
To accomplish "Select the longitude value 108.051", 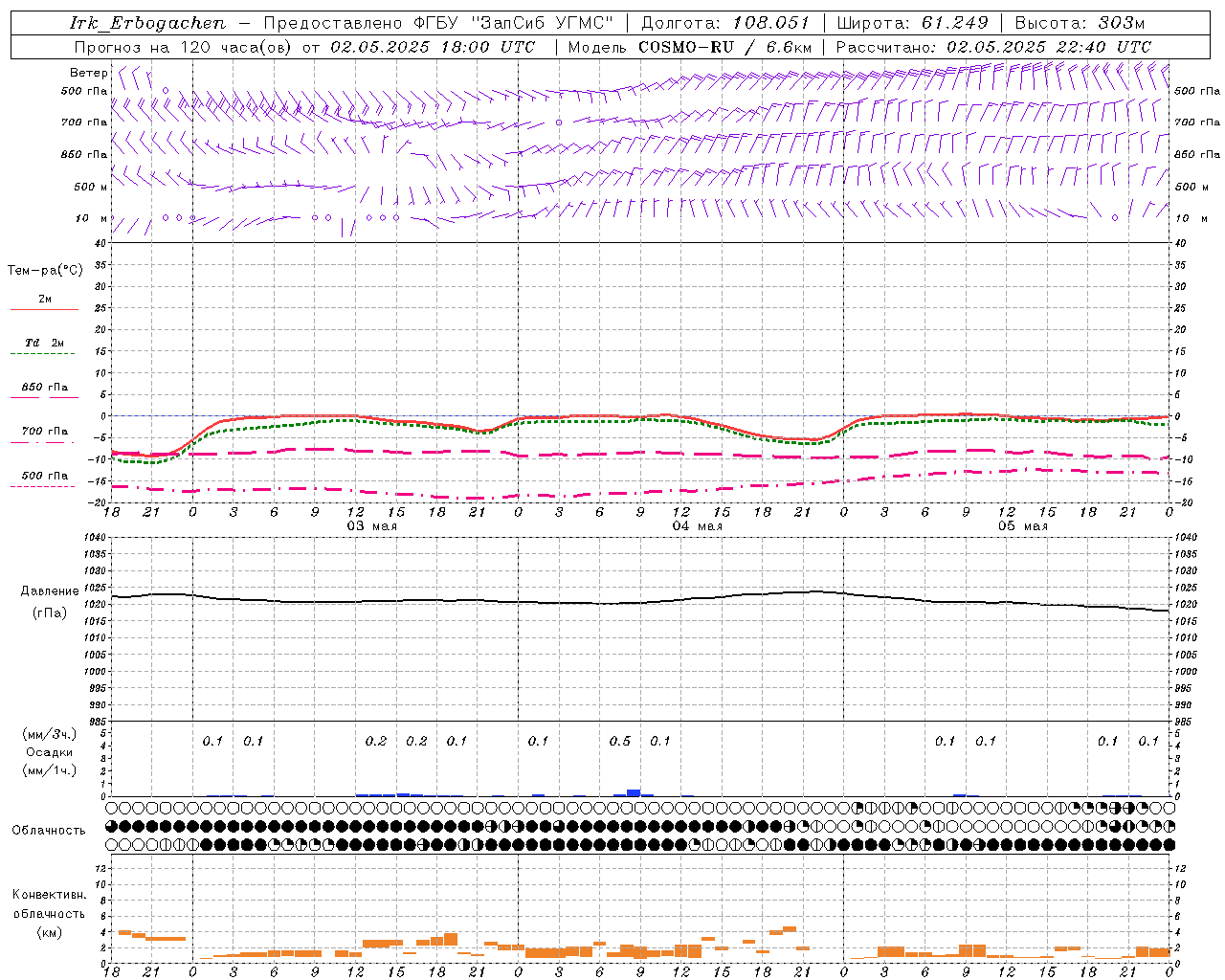I will tap(771, 23).
